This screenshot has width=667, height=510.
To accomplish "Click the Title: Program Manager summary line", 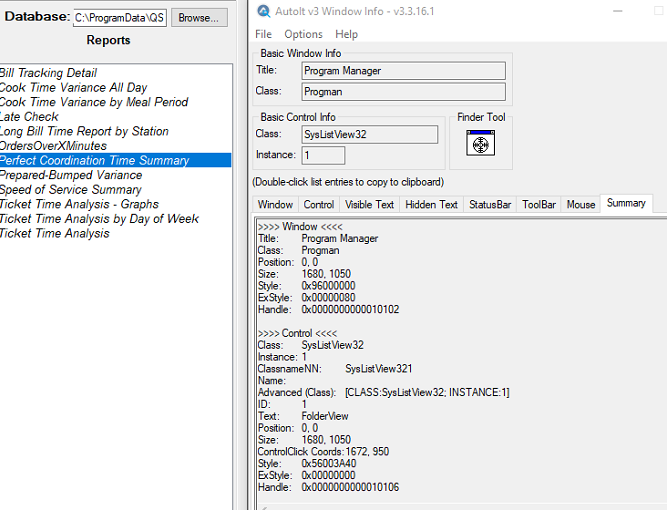I will (x=318, y=239).
